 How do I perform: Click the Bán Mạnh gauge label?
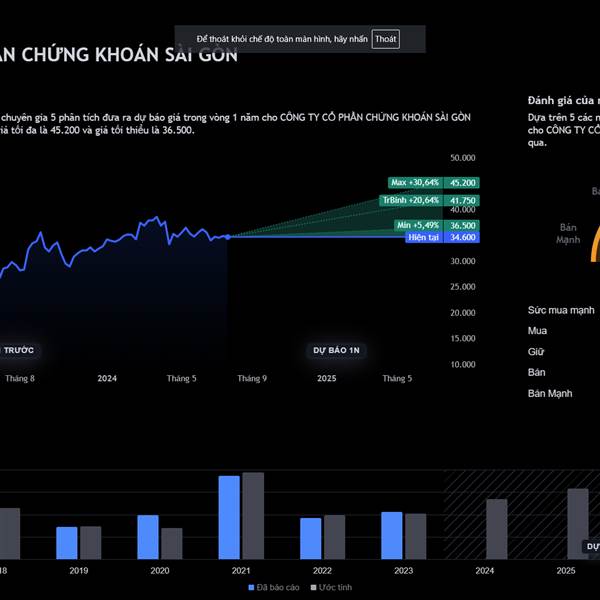click(x=568, y=233)
